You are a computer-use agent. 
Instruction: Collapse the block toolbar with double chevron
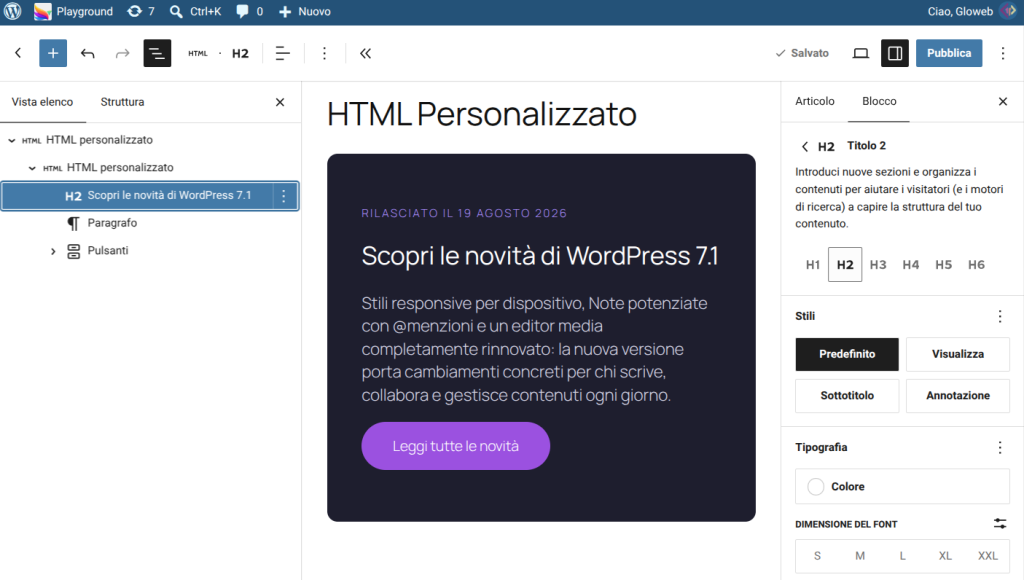(365, 53)
